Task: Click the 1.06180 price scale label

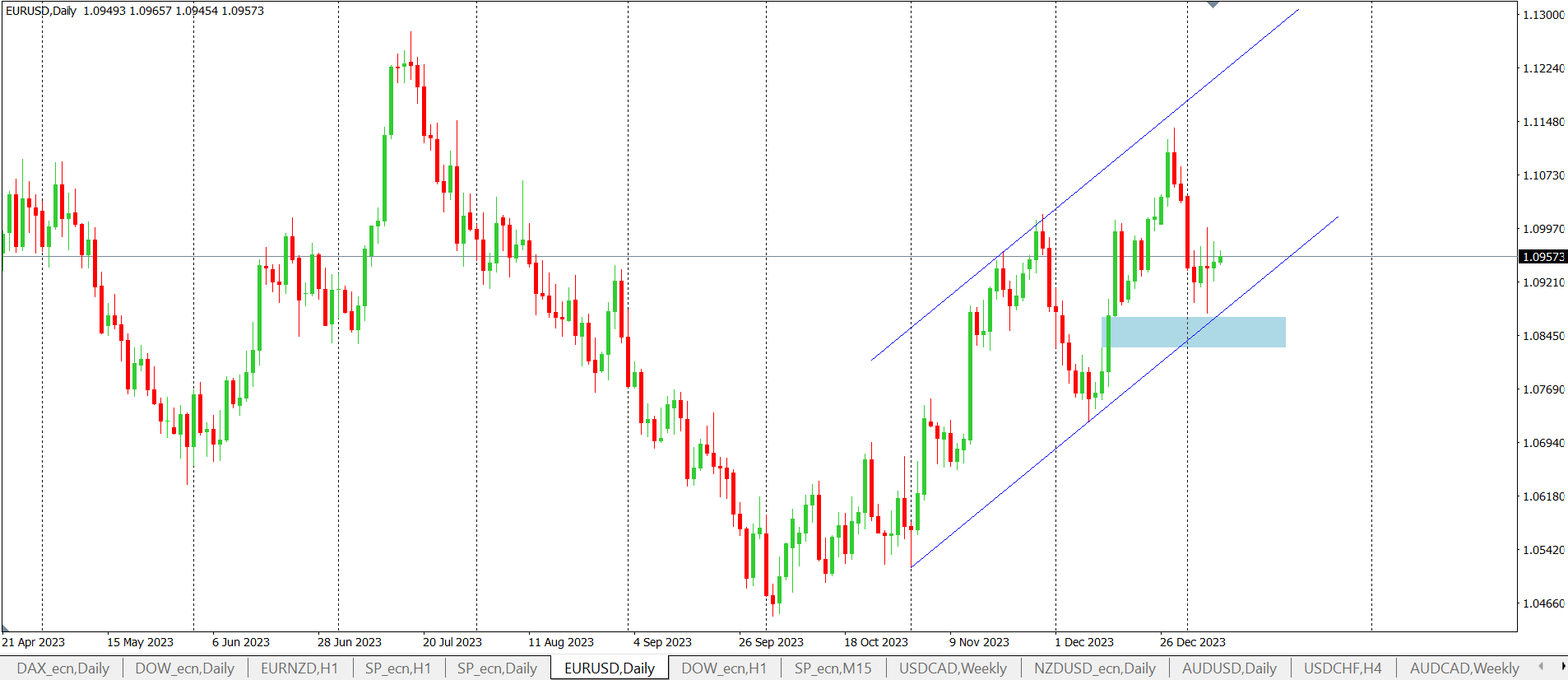Action: pos(1543,496)
